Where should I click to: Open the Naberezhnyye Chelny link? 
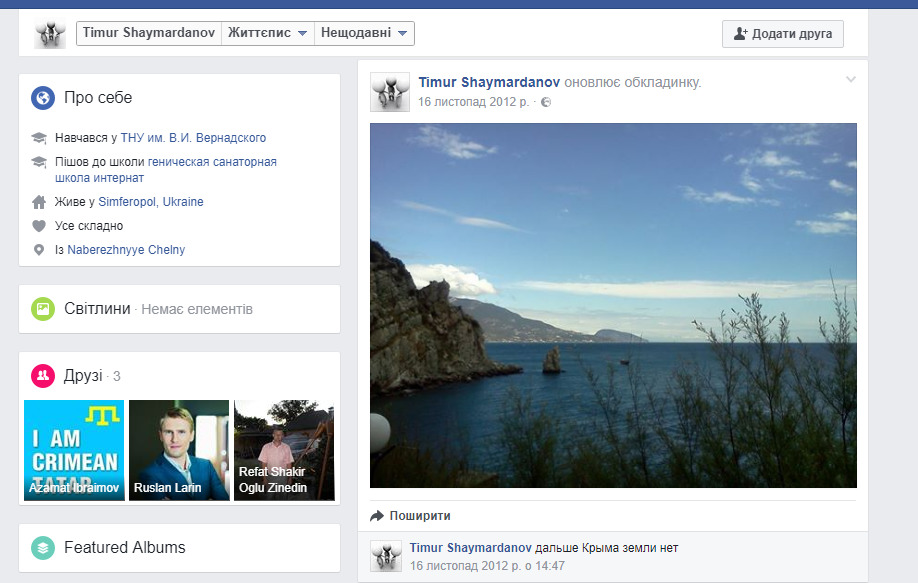point(126,250)
